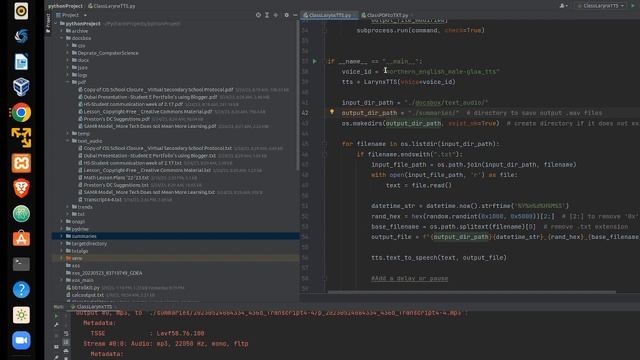This screenshot has height=360, width=640.
Task: Click the voice_id assignment line
Action: [420, 71]
